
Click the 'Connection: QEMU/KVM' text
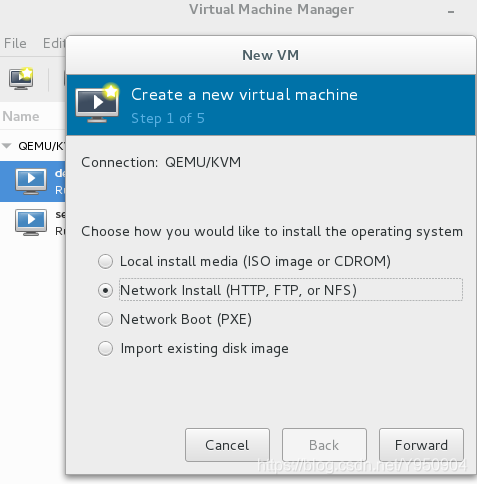pos(161,163)
